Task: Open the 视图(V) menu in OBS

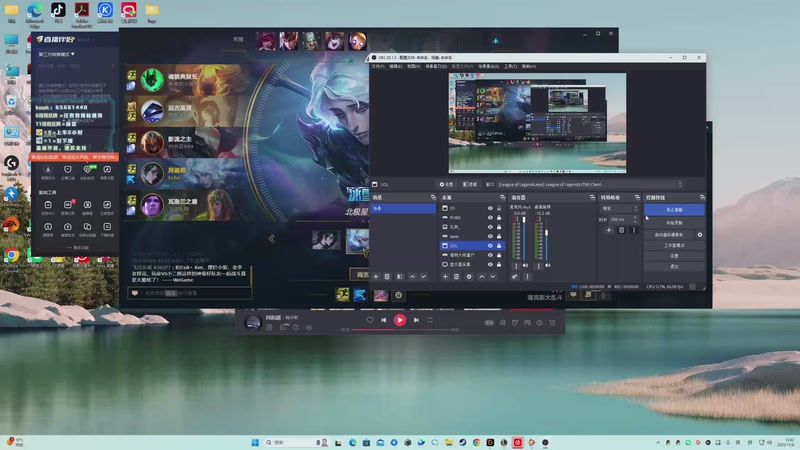Action: click(414, 66)
